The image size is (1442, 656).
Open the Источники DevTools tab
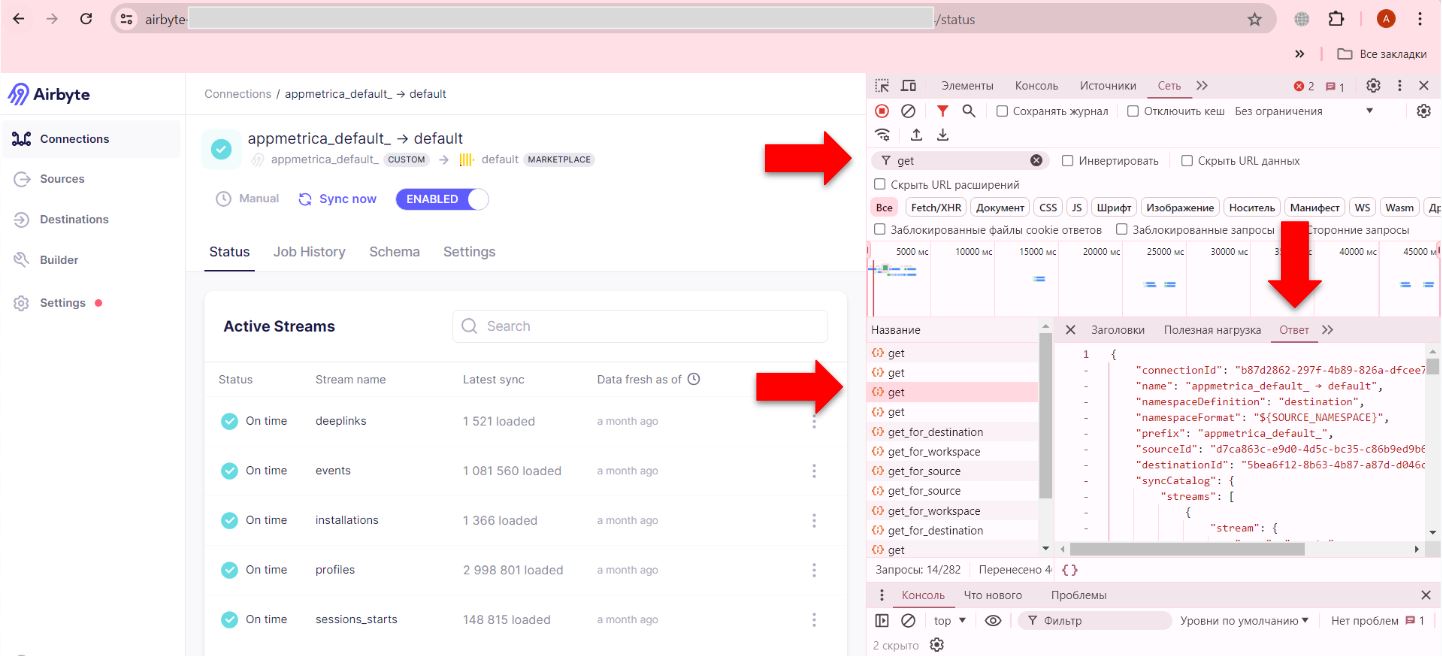1108,86
